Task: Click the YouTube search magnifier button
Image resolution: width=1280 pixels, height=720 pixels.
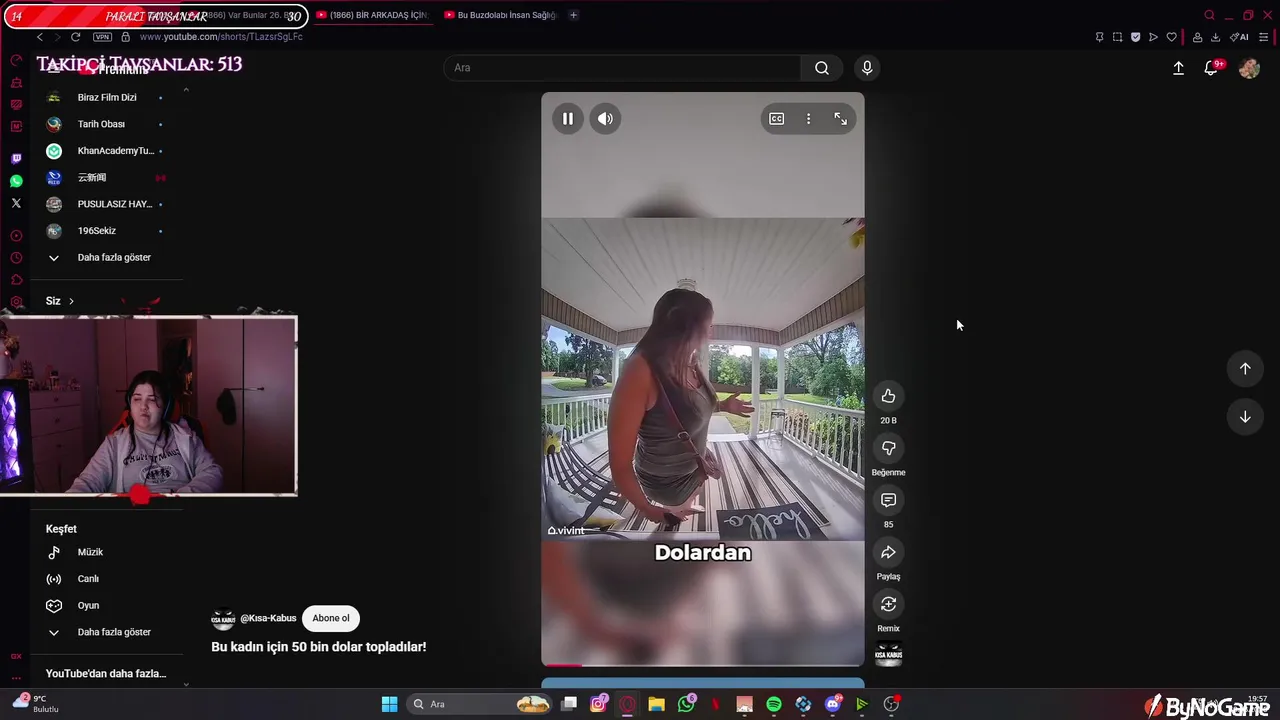Action: click(822, 68)
